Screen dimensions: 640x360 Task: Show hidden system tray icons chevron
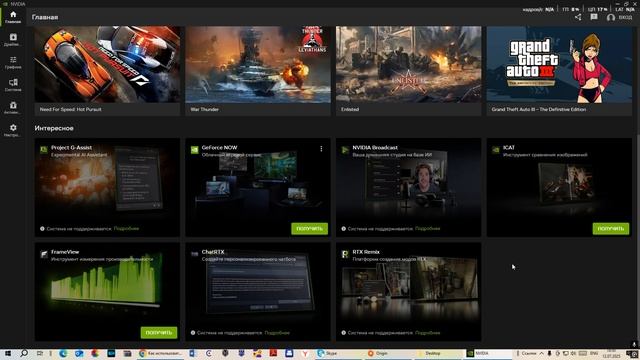click(x=542, y=353)
